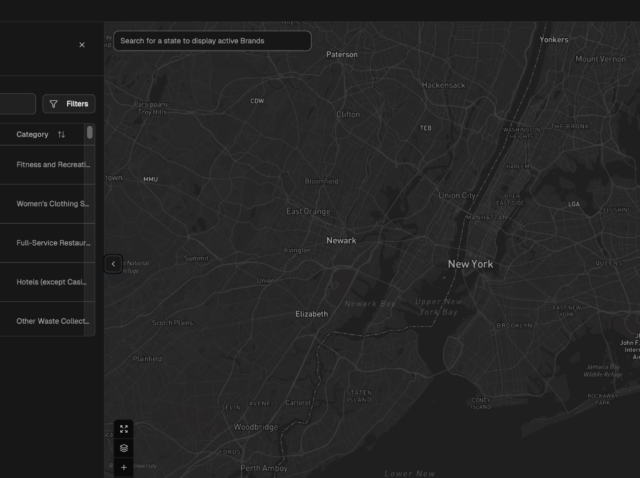
Task: Click the Irvington map label
Action: pos(298,250)
